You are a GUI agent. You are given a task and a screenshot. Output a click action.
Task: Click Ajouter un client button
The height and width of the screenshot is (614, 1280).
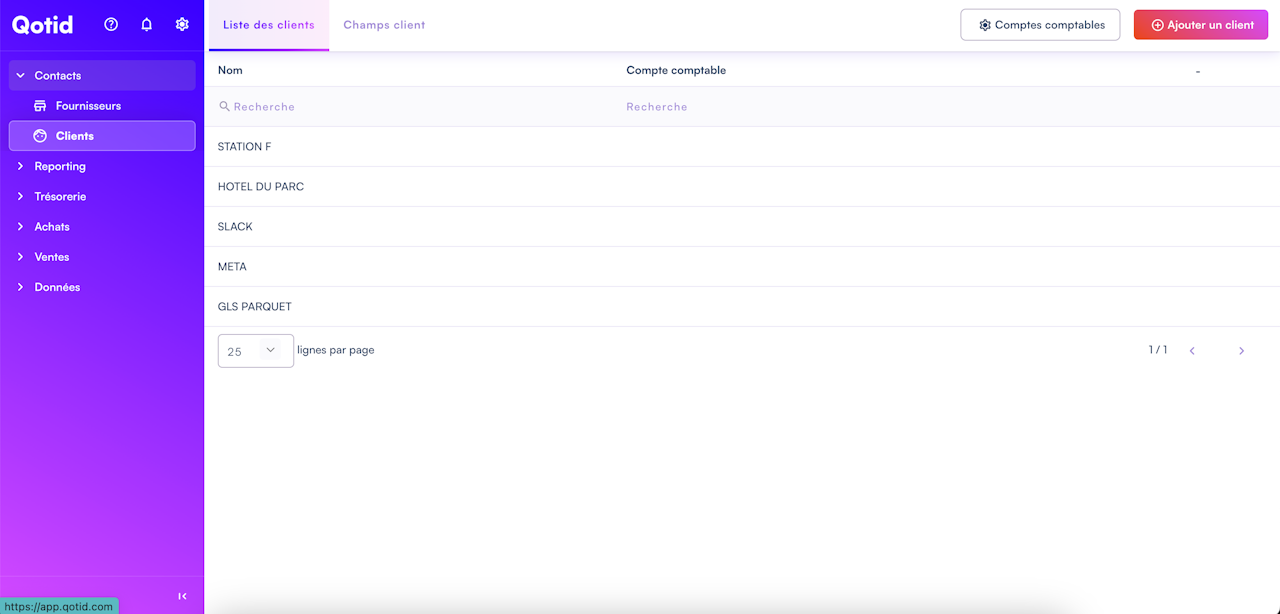(x=1201, y=25)
